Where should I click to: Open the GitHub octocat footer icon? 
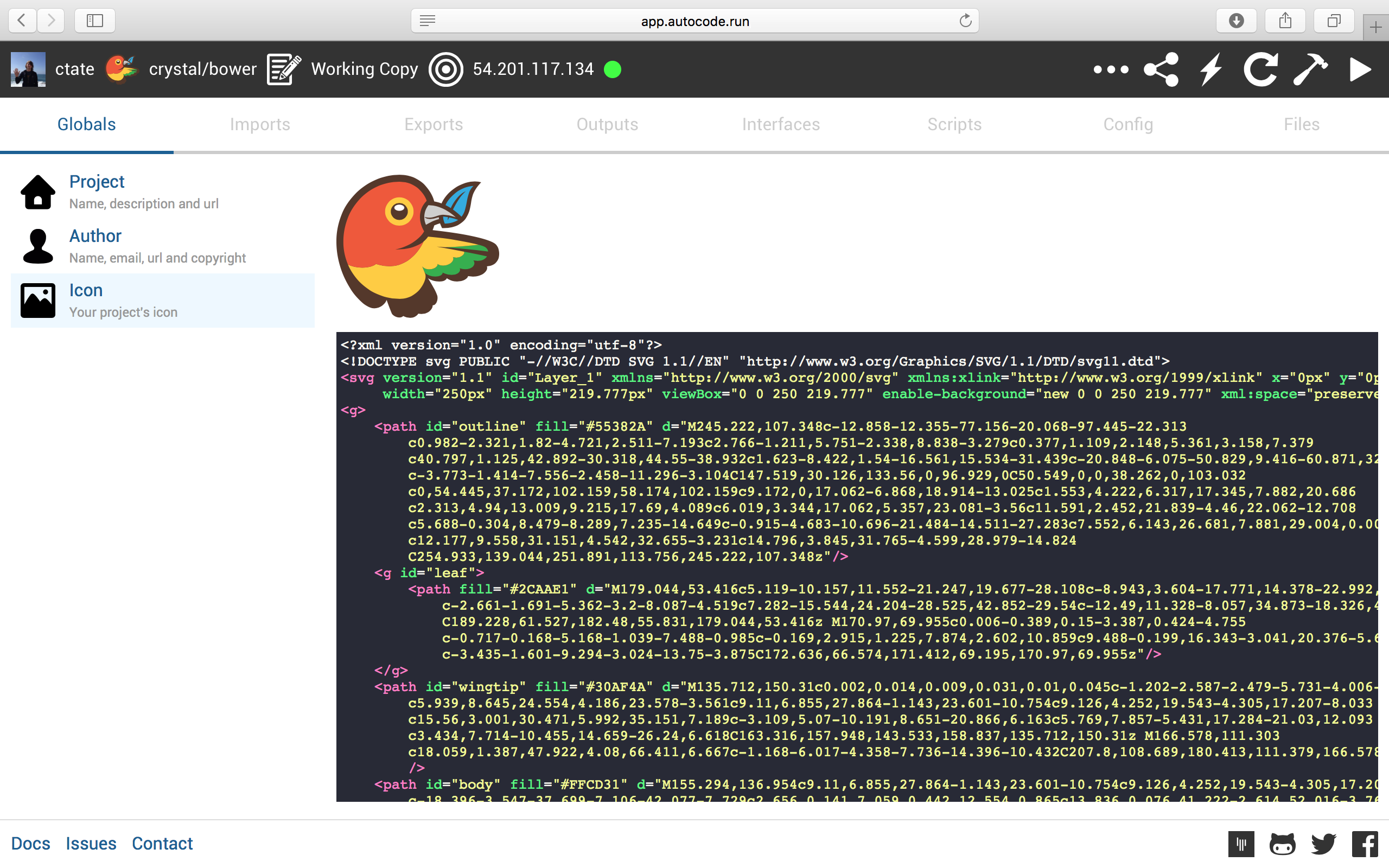click(x=1282, y=844)
